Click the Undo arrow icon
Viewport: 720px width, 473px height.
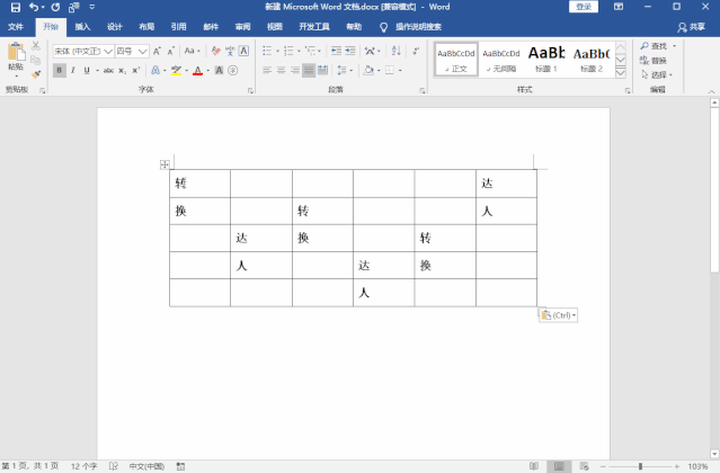click(34, 7)
